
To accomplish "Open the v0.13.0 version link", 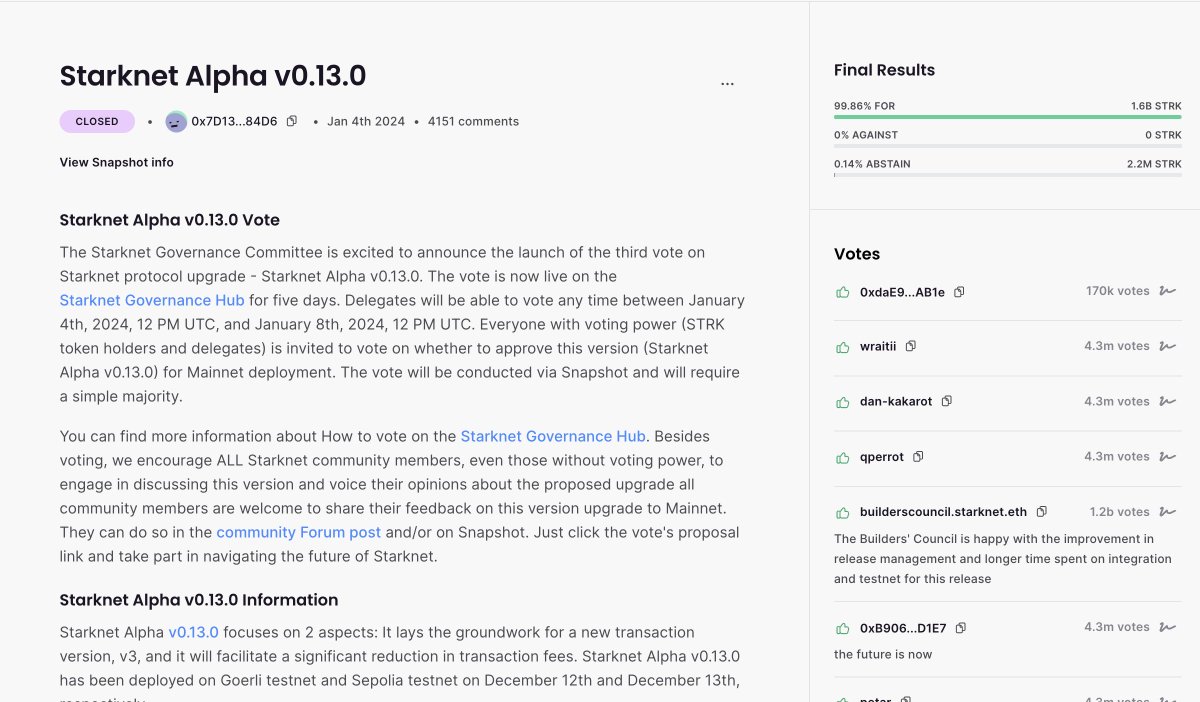I will 193,632.
